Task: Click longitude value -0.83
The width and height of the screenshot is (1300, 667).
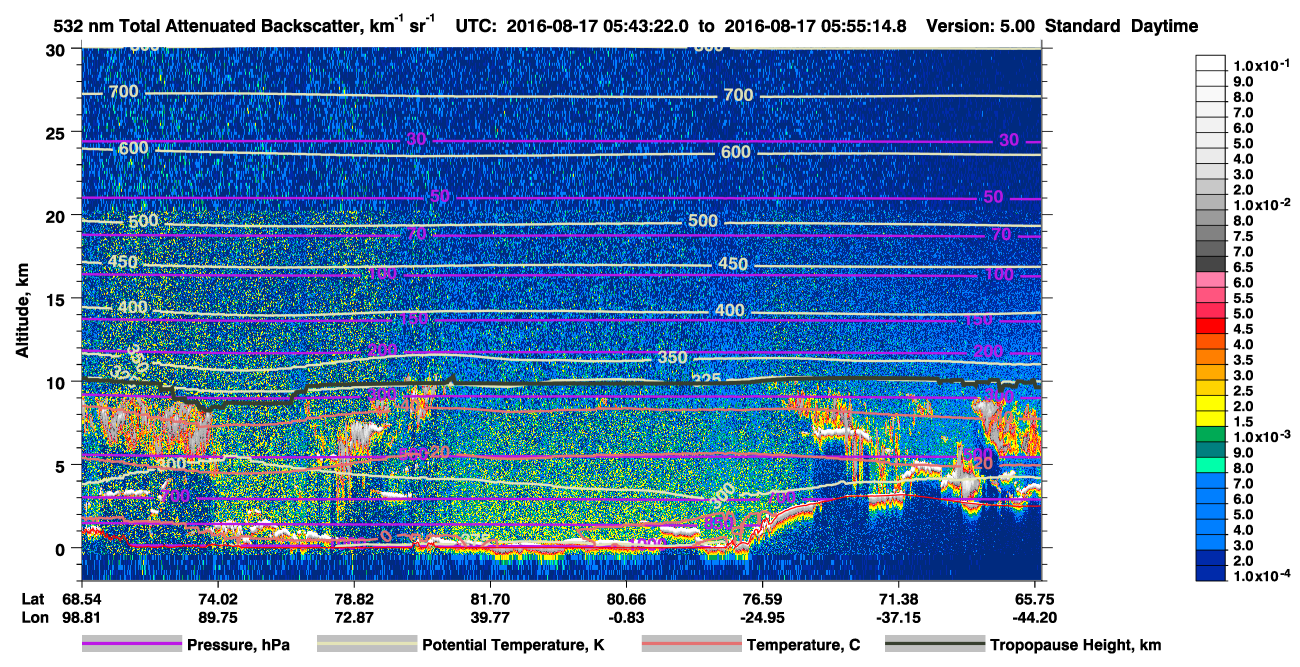Action: tap(626, 618)
